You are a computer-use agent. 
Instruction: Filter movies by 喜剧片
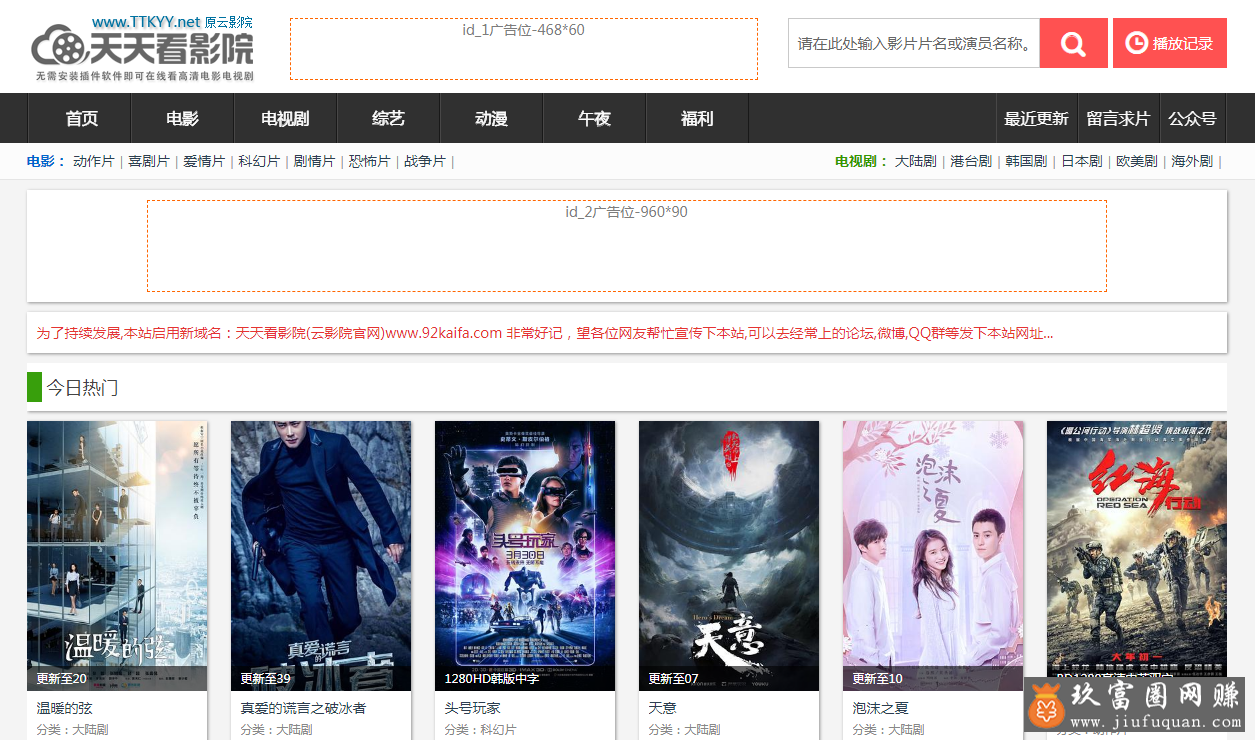(149, 161)
